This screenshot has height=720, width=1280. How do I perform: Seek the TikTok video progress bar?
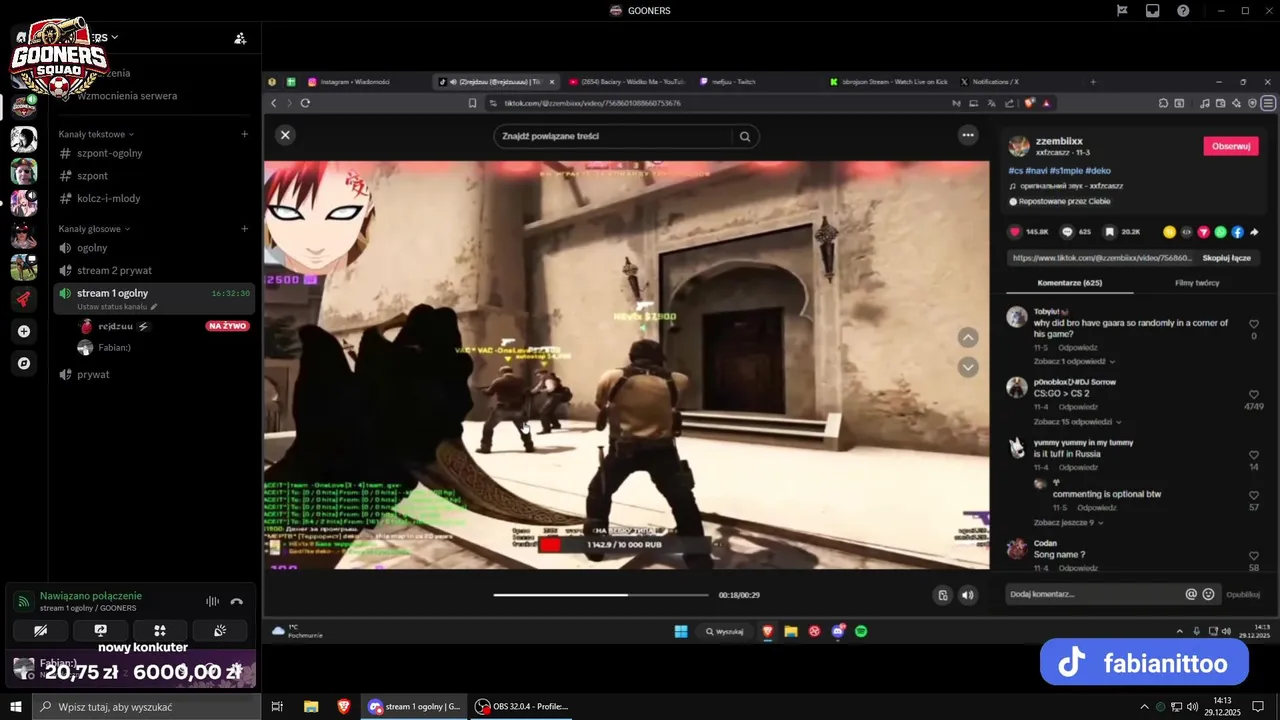pyautogui.click(x=600, y=595)
